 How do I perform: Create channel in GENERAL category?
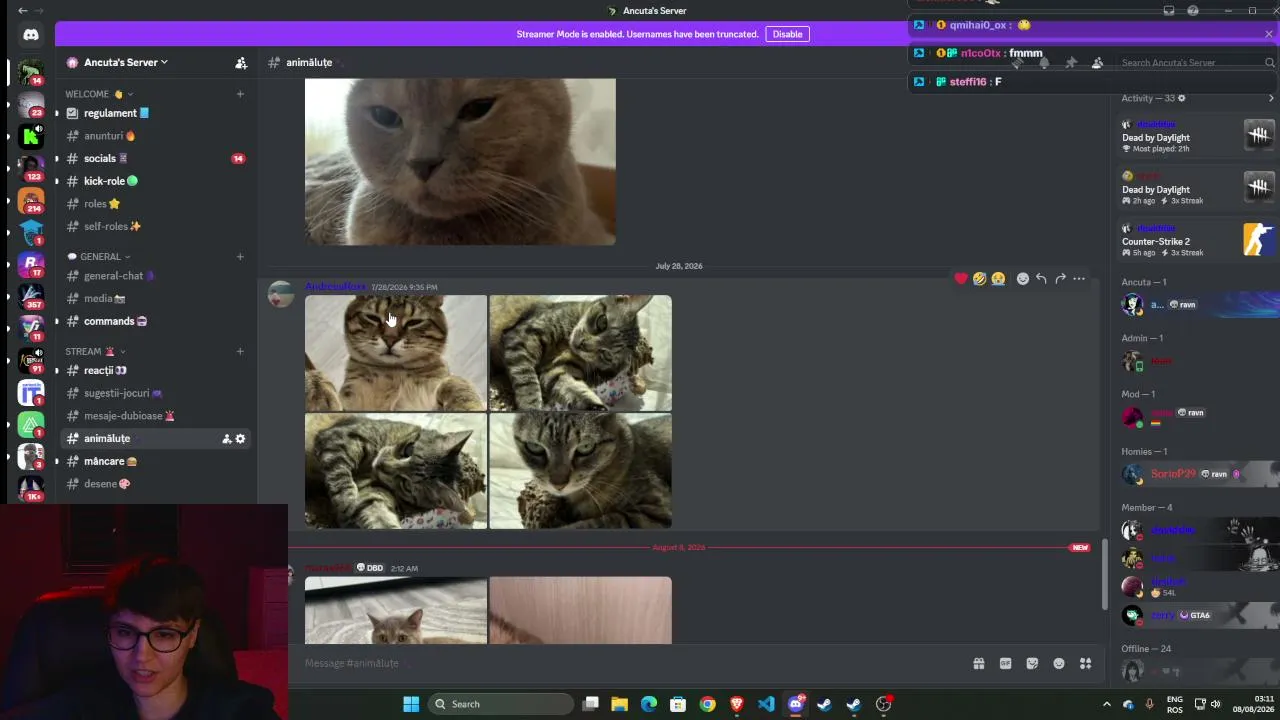pos(240,256)
